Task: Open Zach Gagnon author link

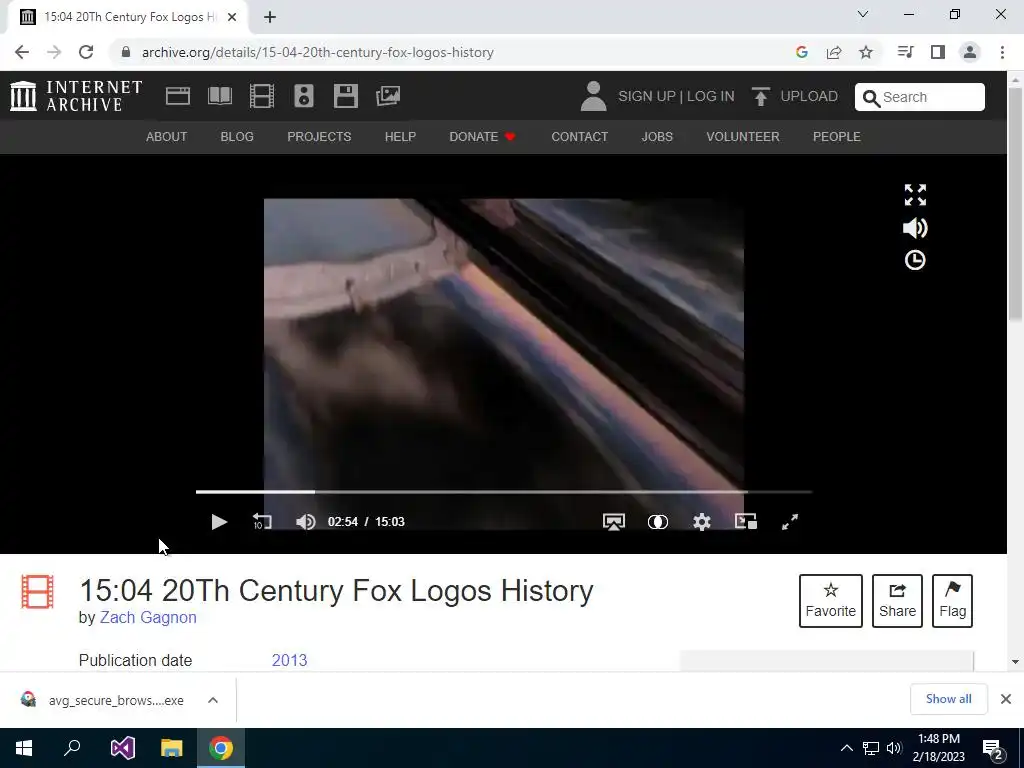Action: 148,617
